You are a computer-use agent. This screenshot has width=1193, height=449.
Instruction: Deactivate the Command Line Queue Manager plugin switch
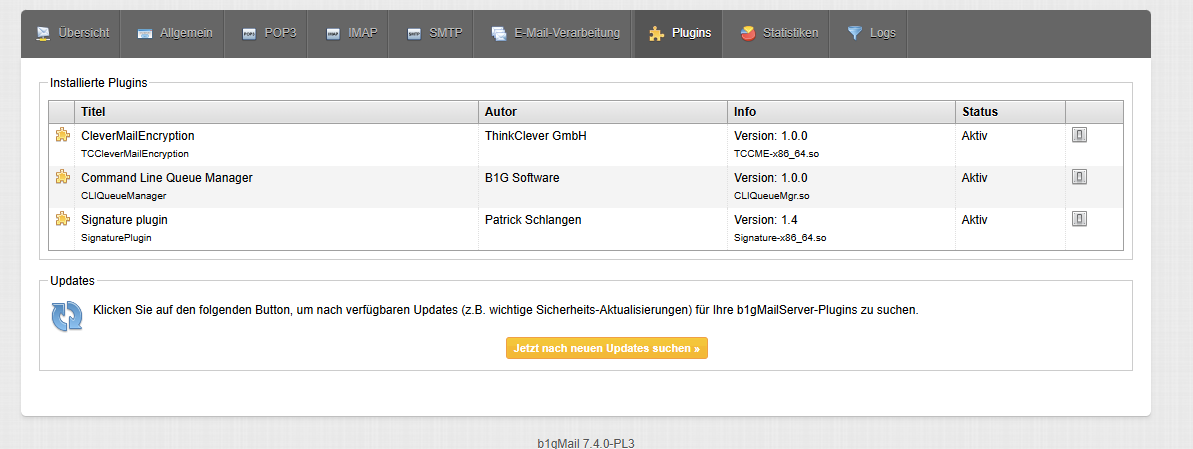click(1079, 177)
